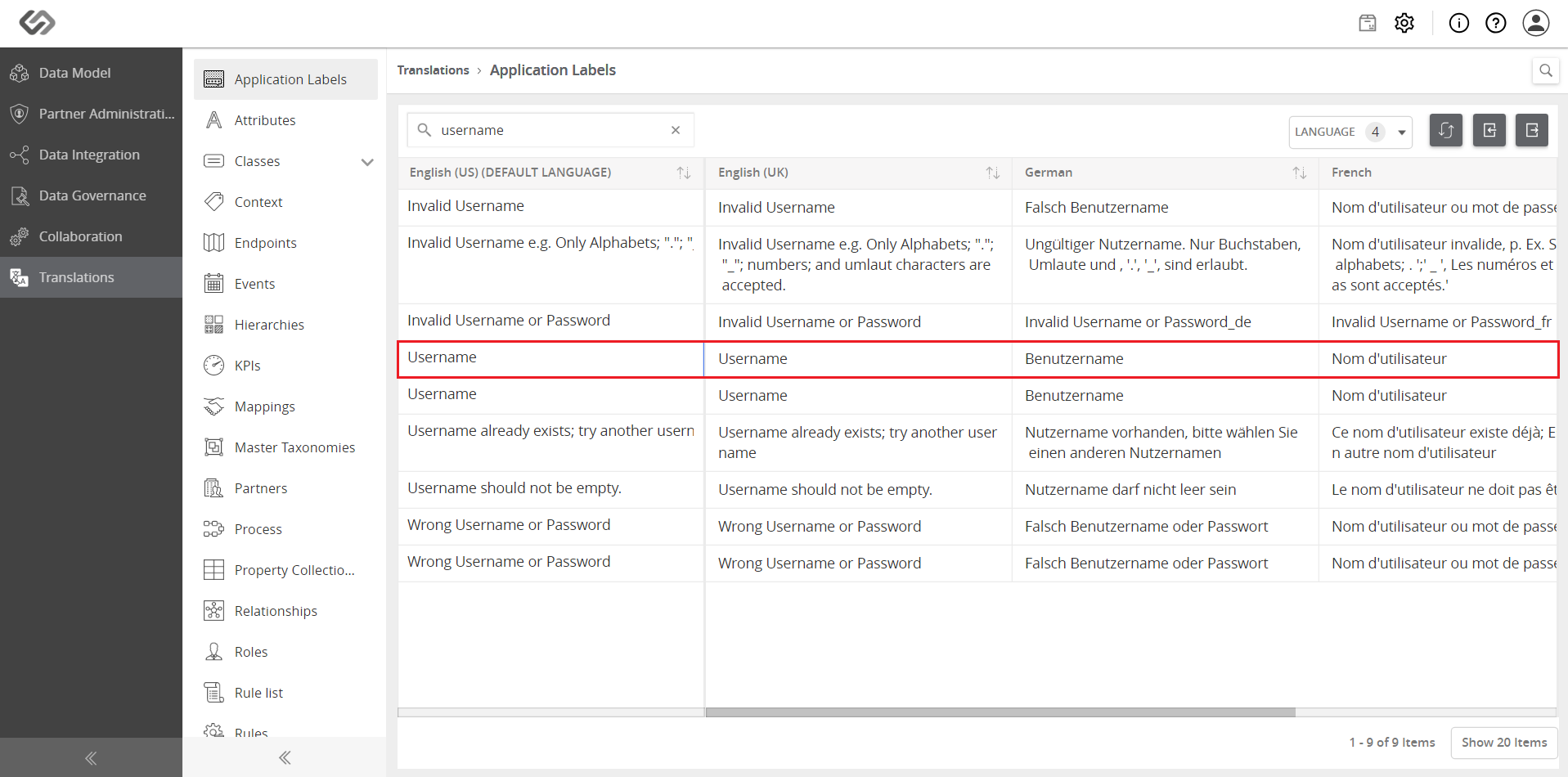Image resolution: width=1568 pixels, height=777 pixels.
Task: Click the horizontal table scrollbar
Action: [x=1000, y=712]
